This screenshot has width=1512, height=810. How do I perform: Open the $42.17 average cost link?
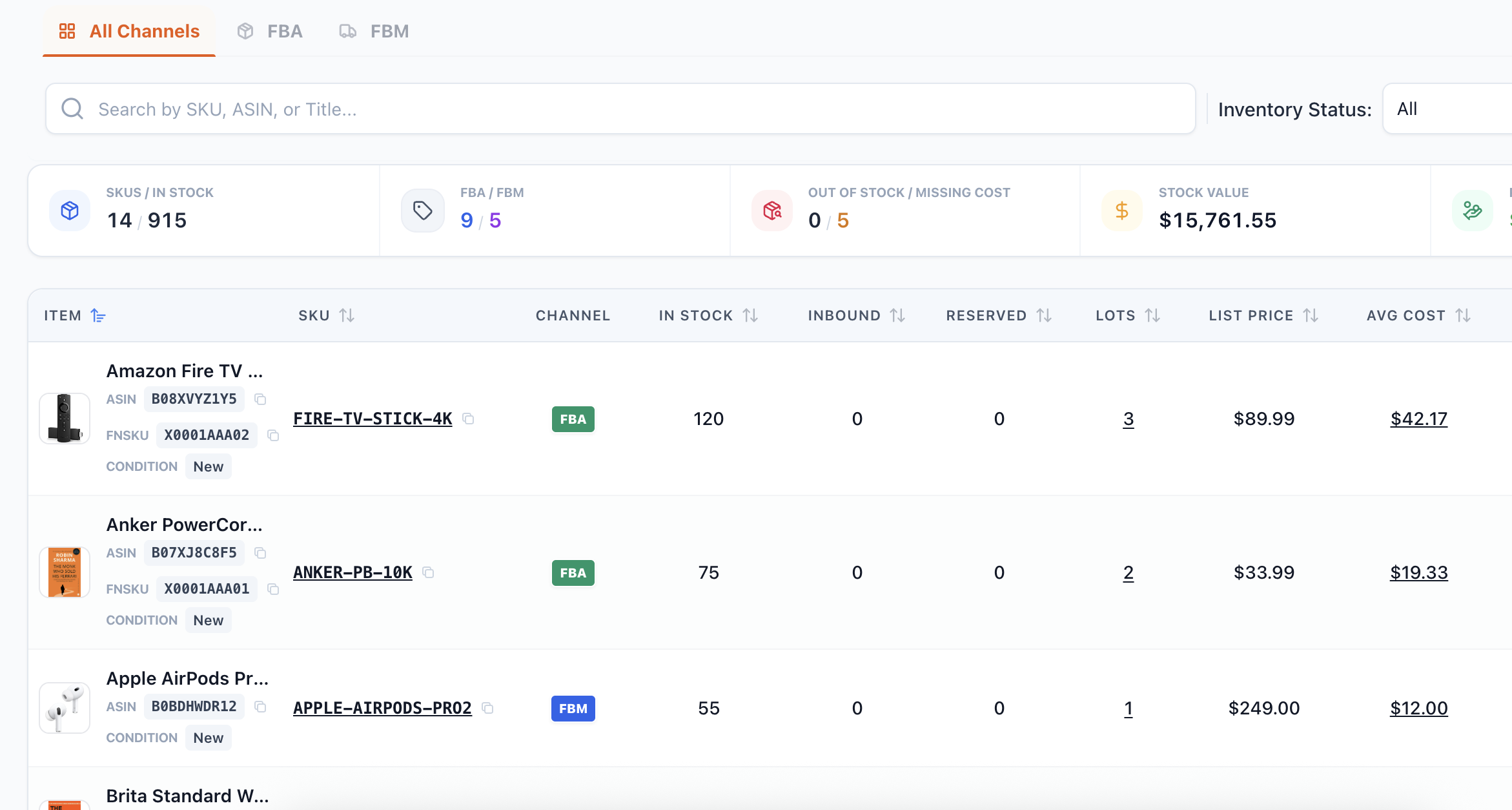(x=1418, y=419)
